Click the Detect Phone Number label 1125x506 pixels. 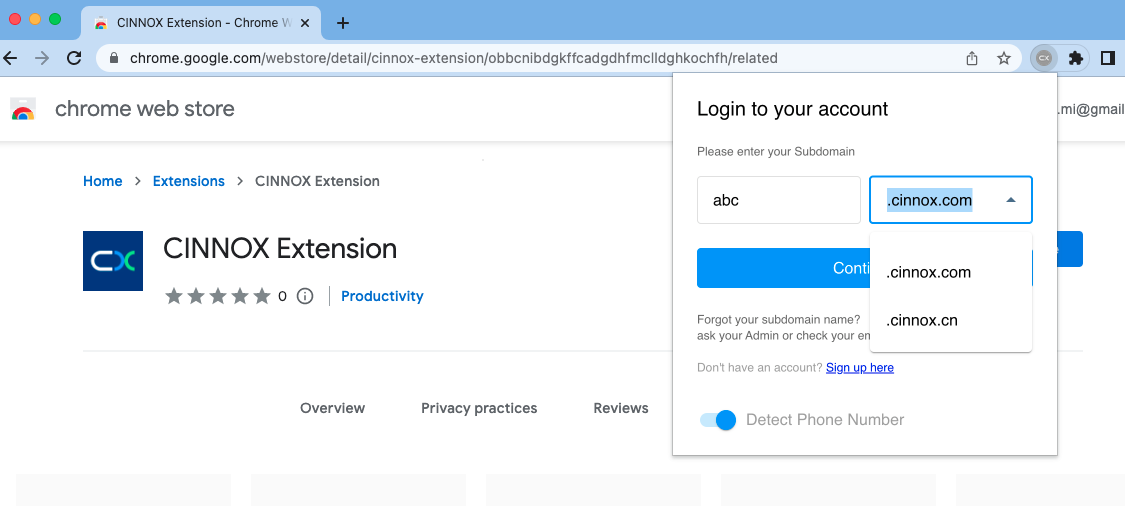pyautogui.click(x=825, y=420)
